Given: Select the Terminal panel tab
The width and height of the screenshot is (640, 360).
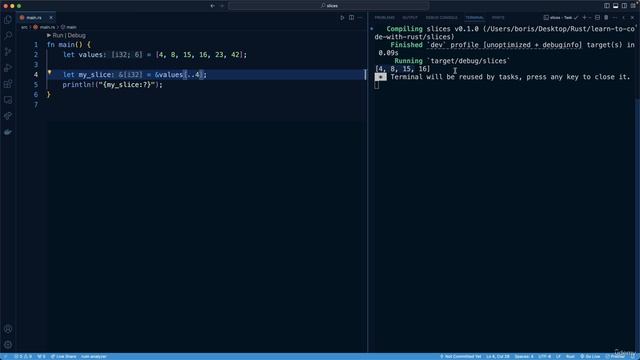Looking at the screenshot, I should (x=474, y=18).
